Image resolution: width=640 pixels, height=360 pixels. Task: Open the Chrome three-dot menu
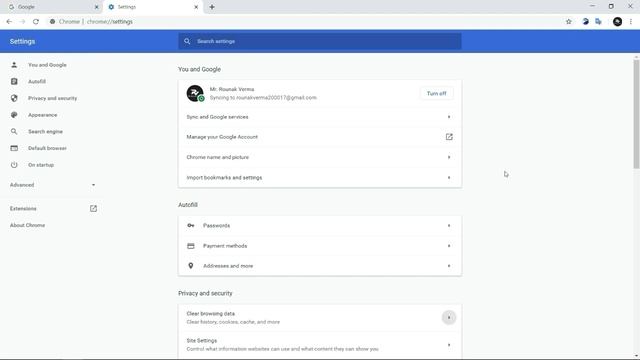point(631,22)
